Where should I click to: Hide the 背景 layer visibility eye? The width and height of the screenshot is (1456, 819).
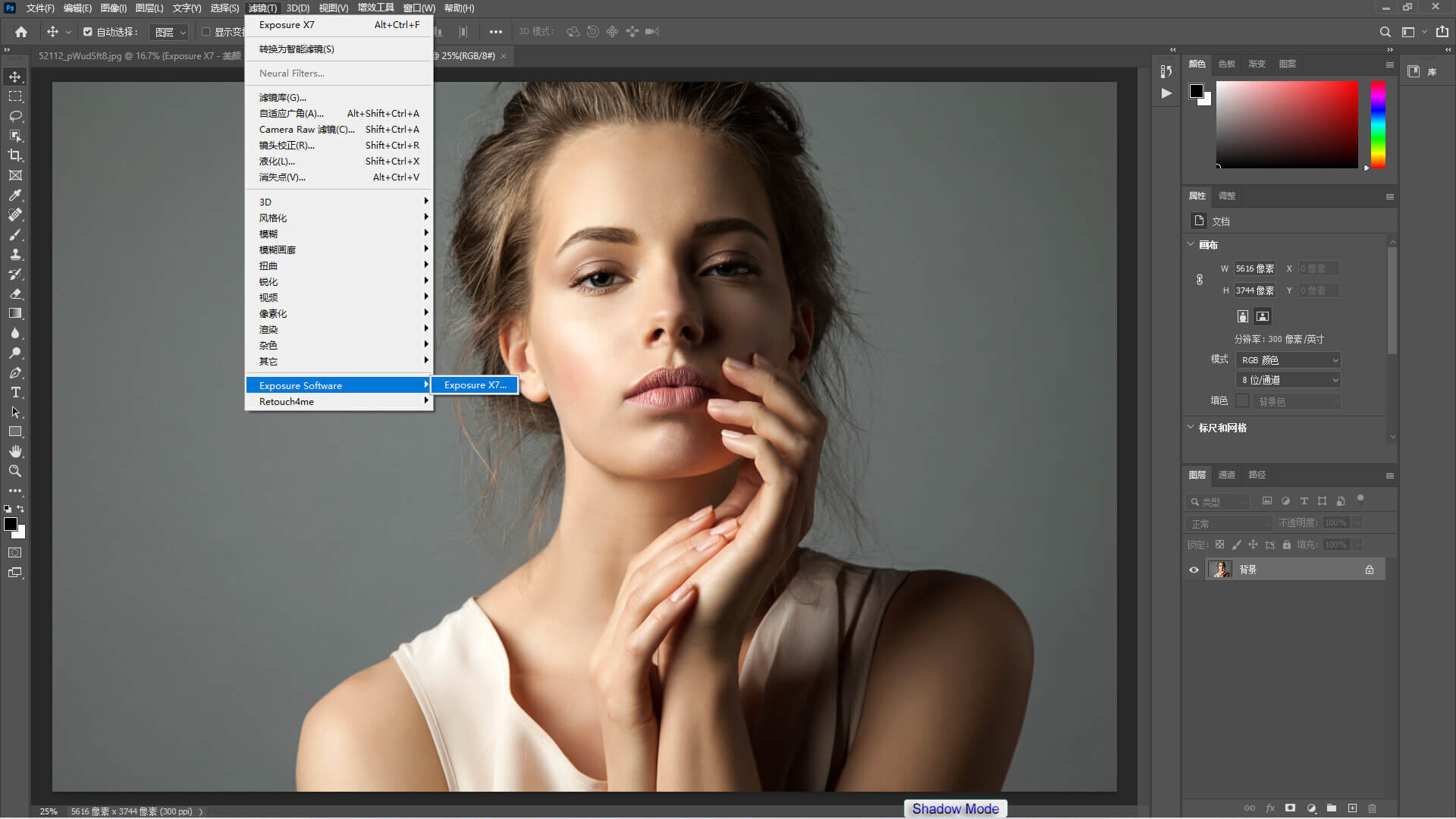[1194, 570]
